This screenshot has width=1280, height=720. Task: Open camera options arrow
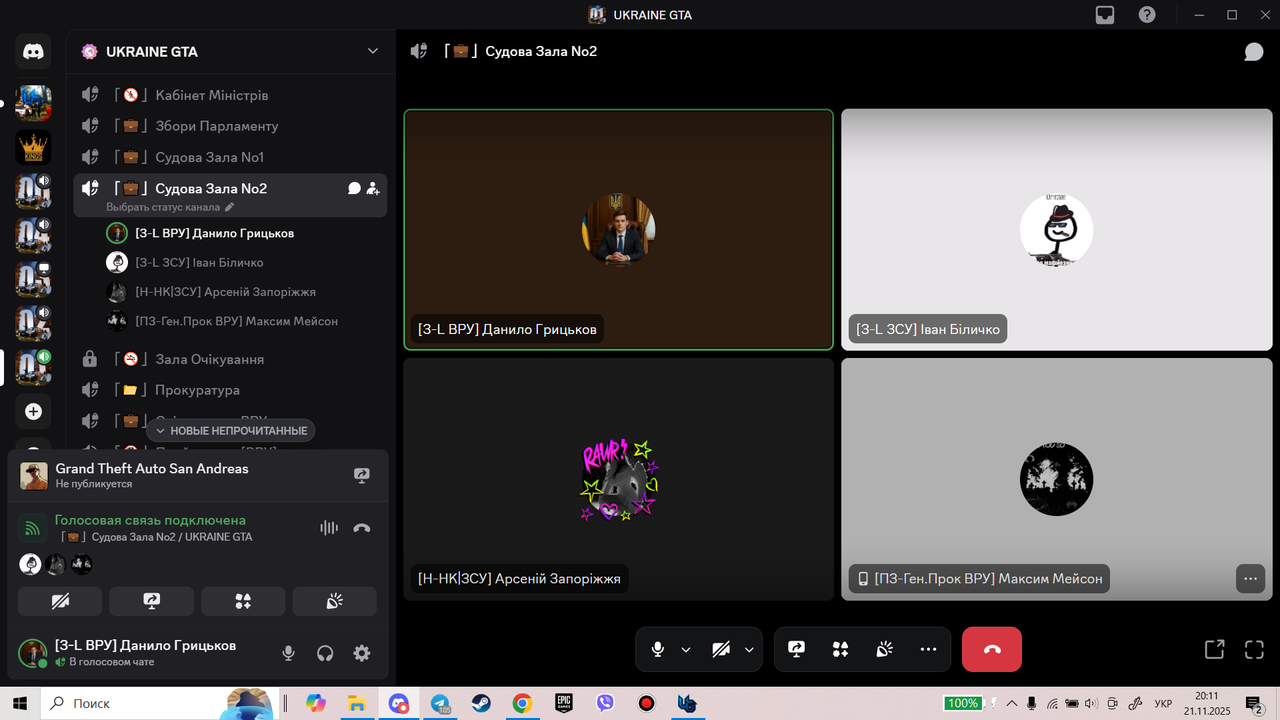pyautogui.click(x=749, y=649)
